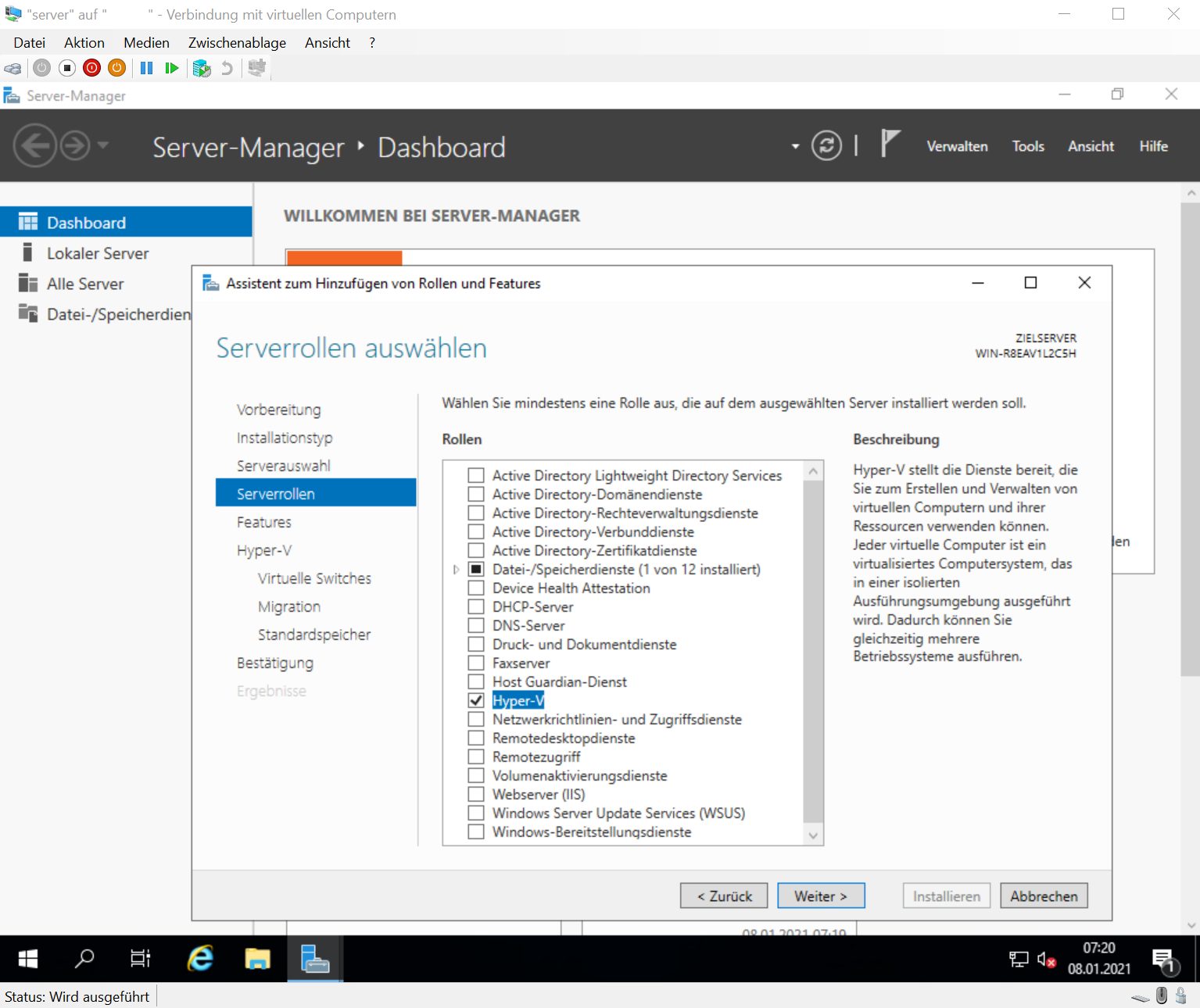Open the notifications flag icon
Image resolution: width=1200 pixels, height=1008 pixels.
(890, 145)
